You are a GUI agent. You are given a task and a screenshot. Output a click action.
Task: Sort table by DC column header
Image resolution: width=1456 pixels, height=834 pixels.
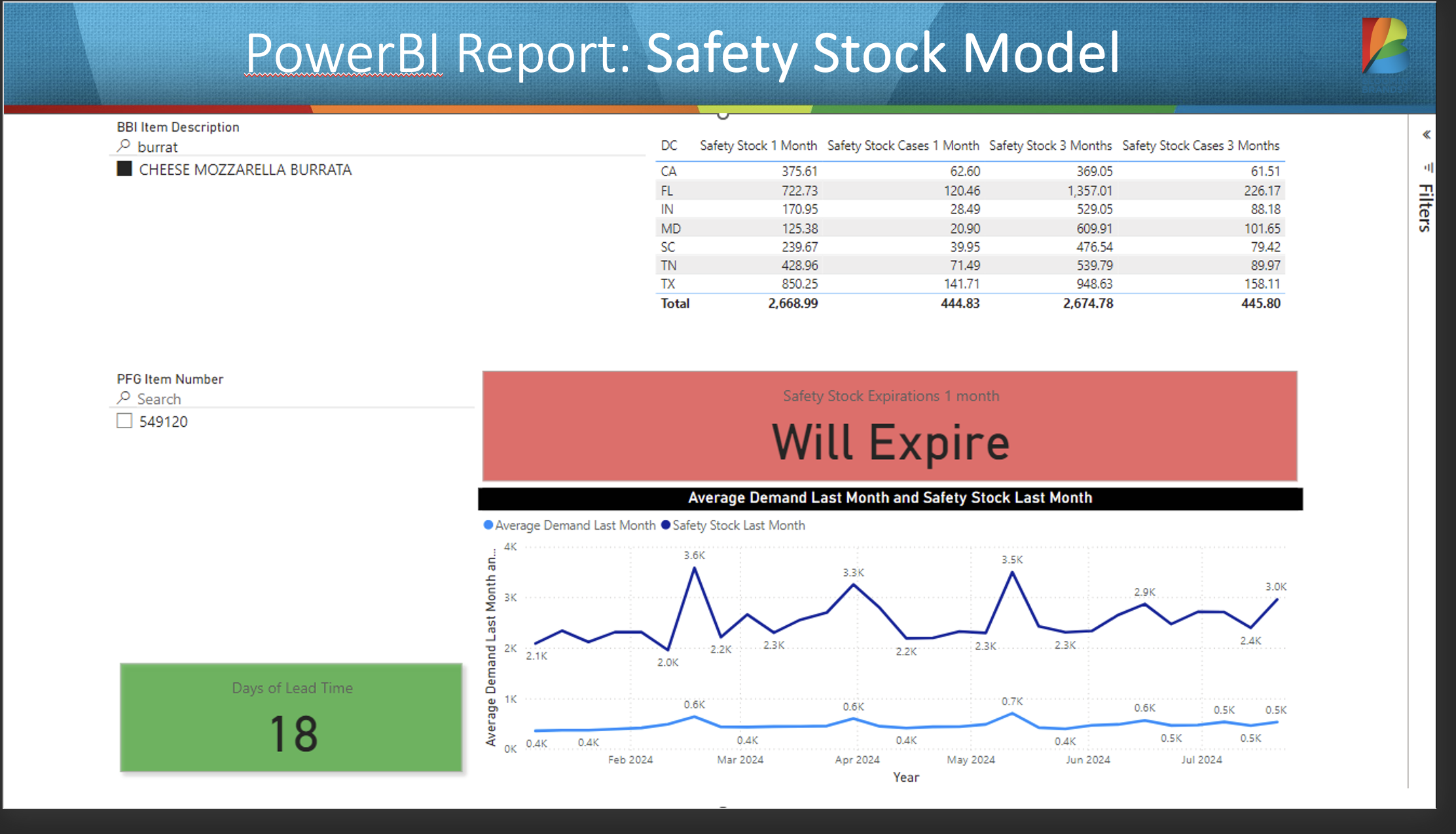tap(669, 145)
